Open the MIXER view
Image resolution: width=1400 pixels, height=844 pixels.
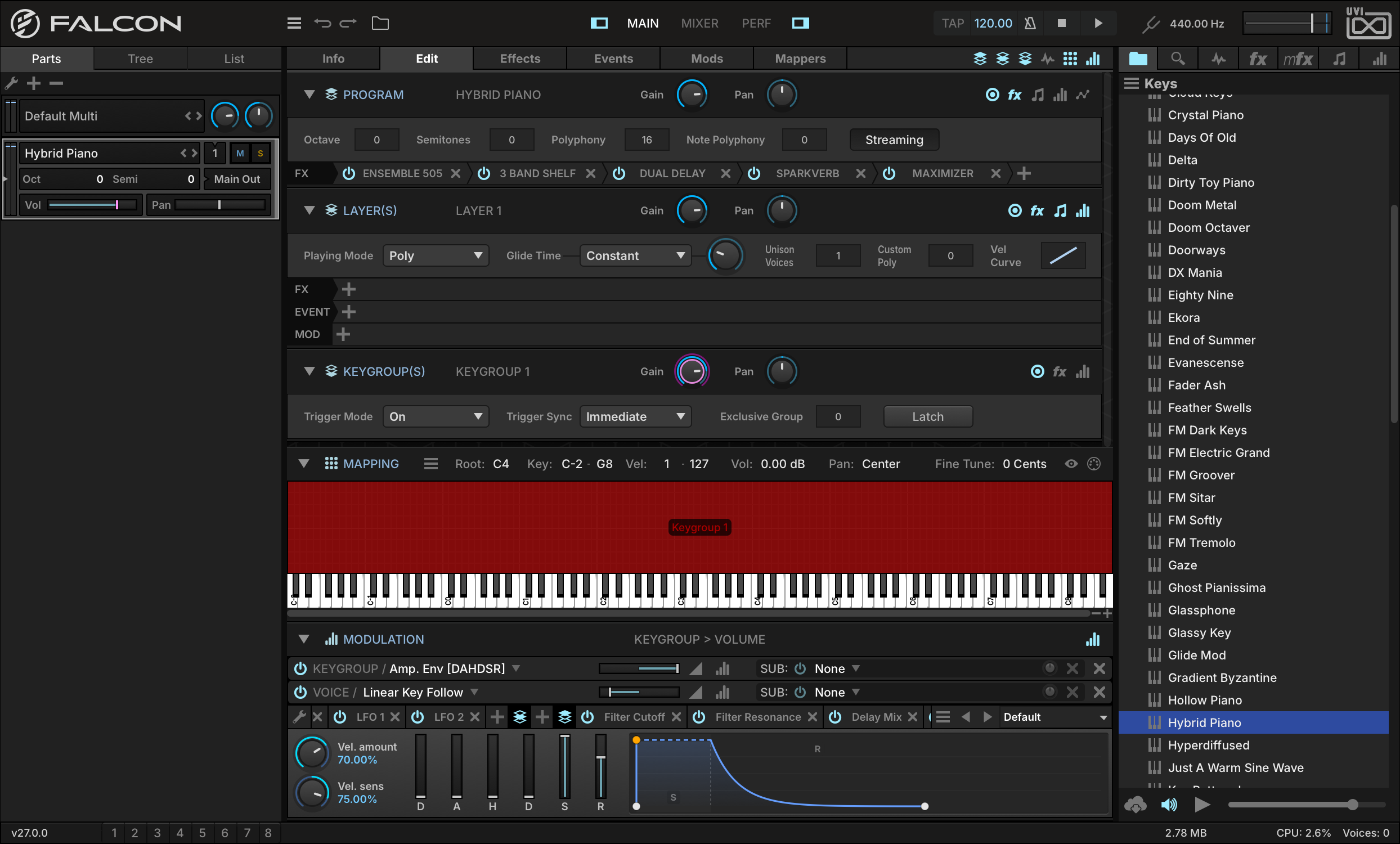pos(699,23)
